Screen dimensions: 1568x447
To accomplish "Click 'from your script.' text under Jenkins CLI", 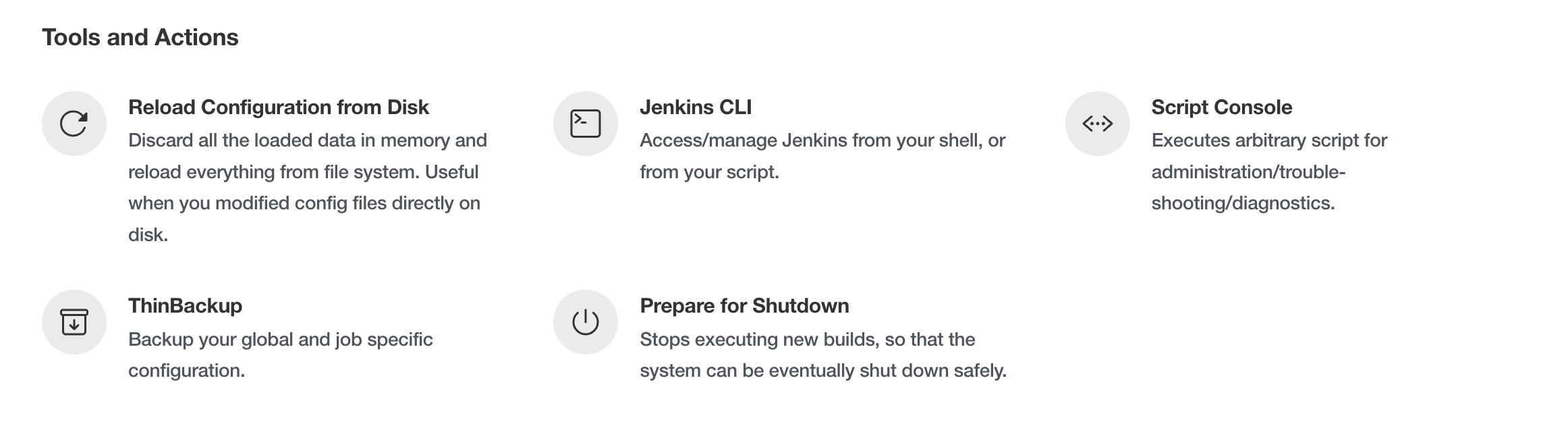I will point(709,172).
